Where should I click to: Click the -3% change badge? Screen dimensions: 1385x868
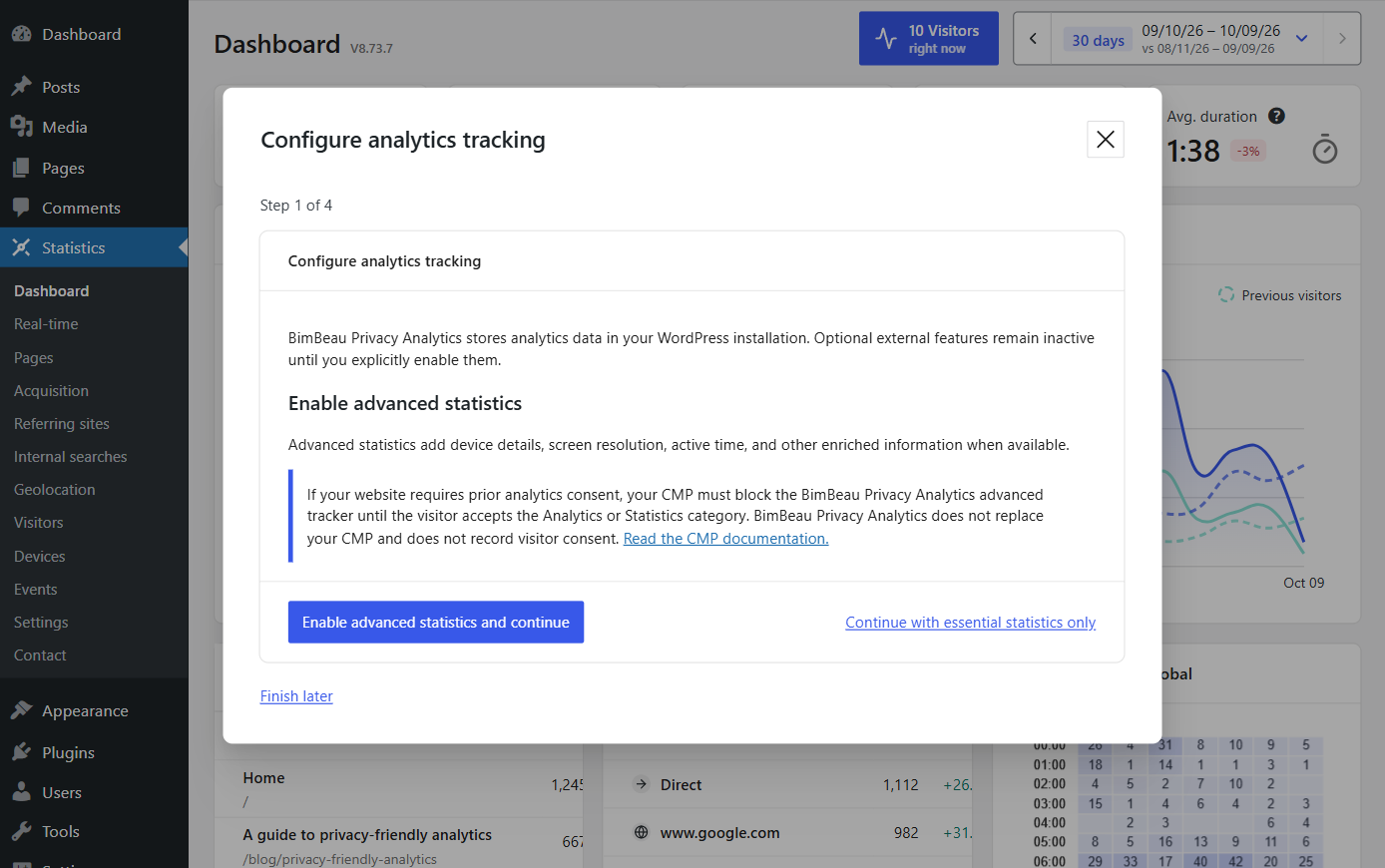point(1248,151)
